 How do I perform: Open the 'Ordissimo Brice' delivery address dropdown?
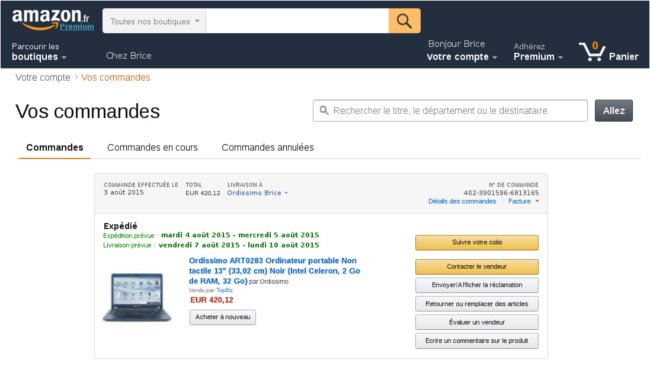[257, 193]
